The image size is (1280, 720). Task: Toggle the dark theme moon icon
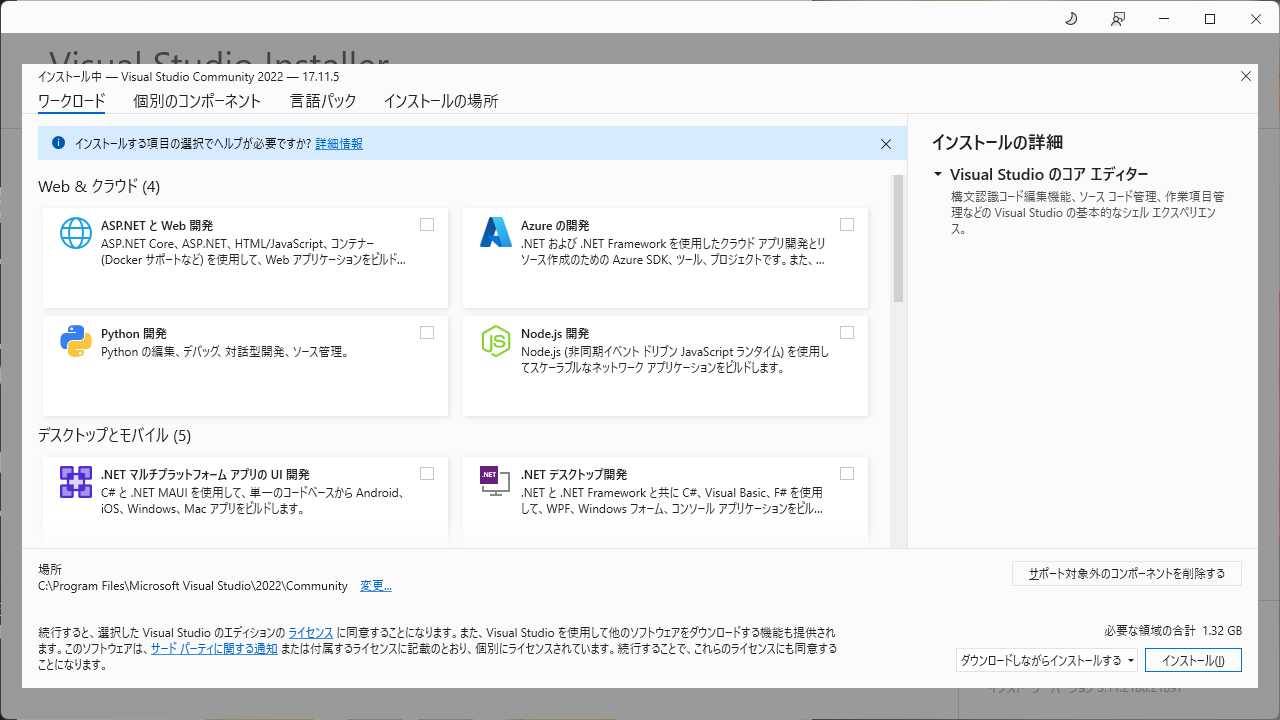pyautogui.click(x=1071, y=19)
